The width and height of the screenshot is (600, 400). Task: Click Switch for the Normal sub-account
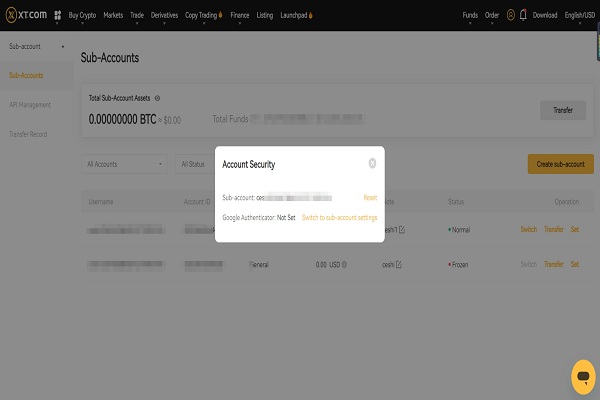(x=528, y=229)
